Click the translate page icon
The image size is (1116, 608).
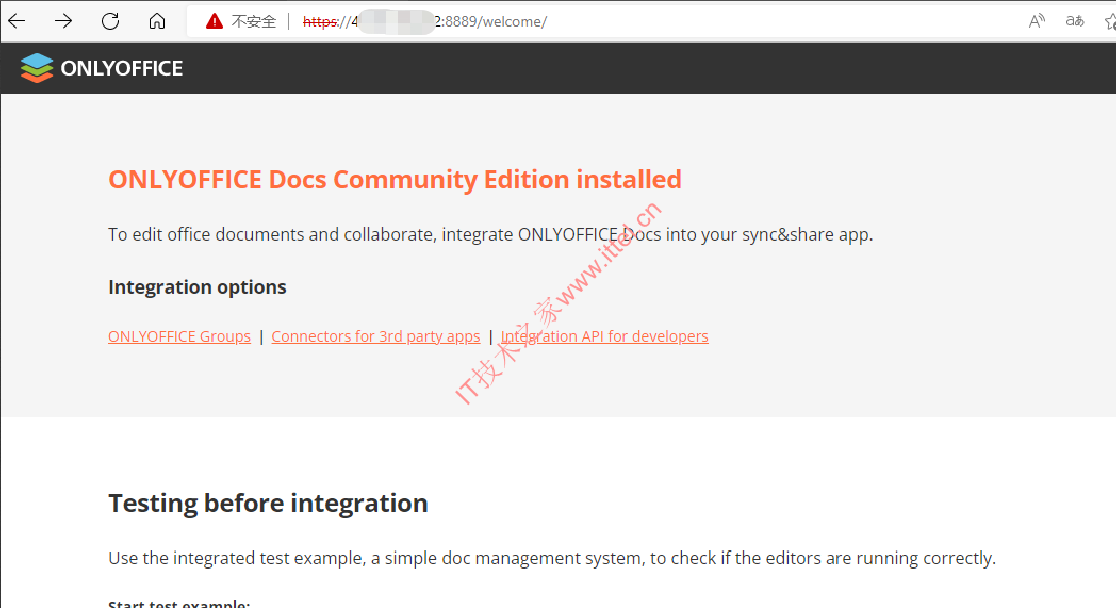[x=1075, y=21]
